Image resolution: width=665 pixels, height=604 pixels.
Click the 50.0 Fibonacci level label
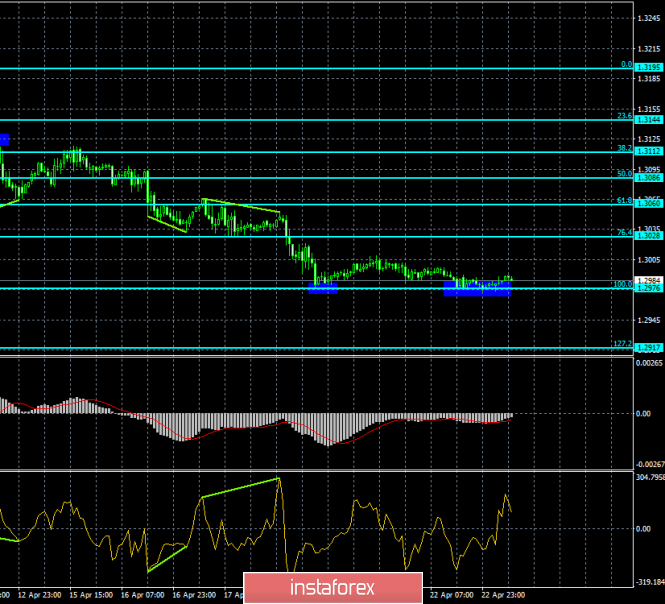click(623, 173)
